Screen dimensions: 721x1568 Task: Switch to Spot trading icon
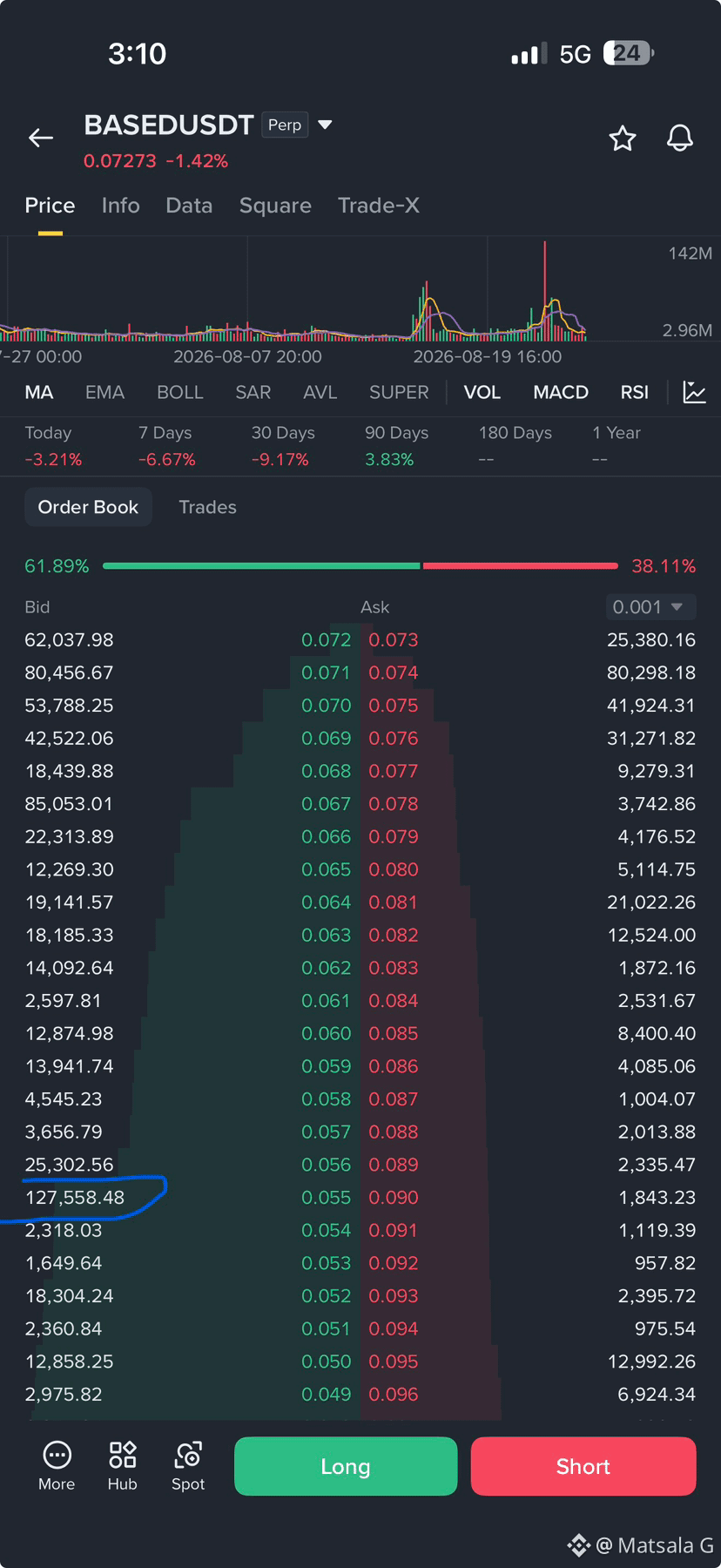point(188,1466)
